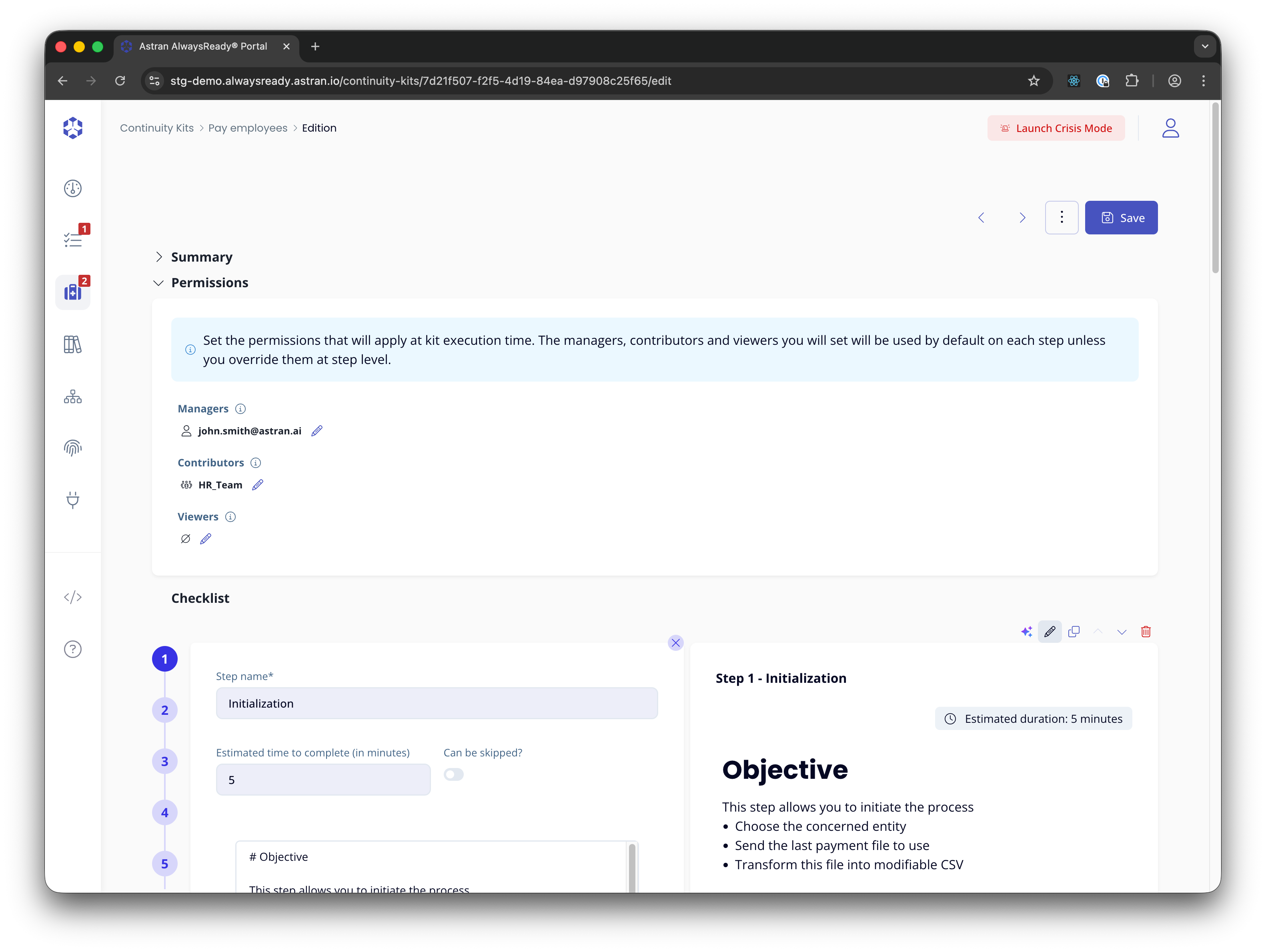Click the duplicate step icon
The width and height of the screenshot is (1266, 952).
pyautogui.click(x=1074, y=632)
